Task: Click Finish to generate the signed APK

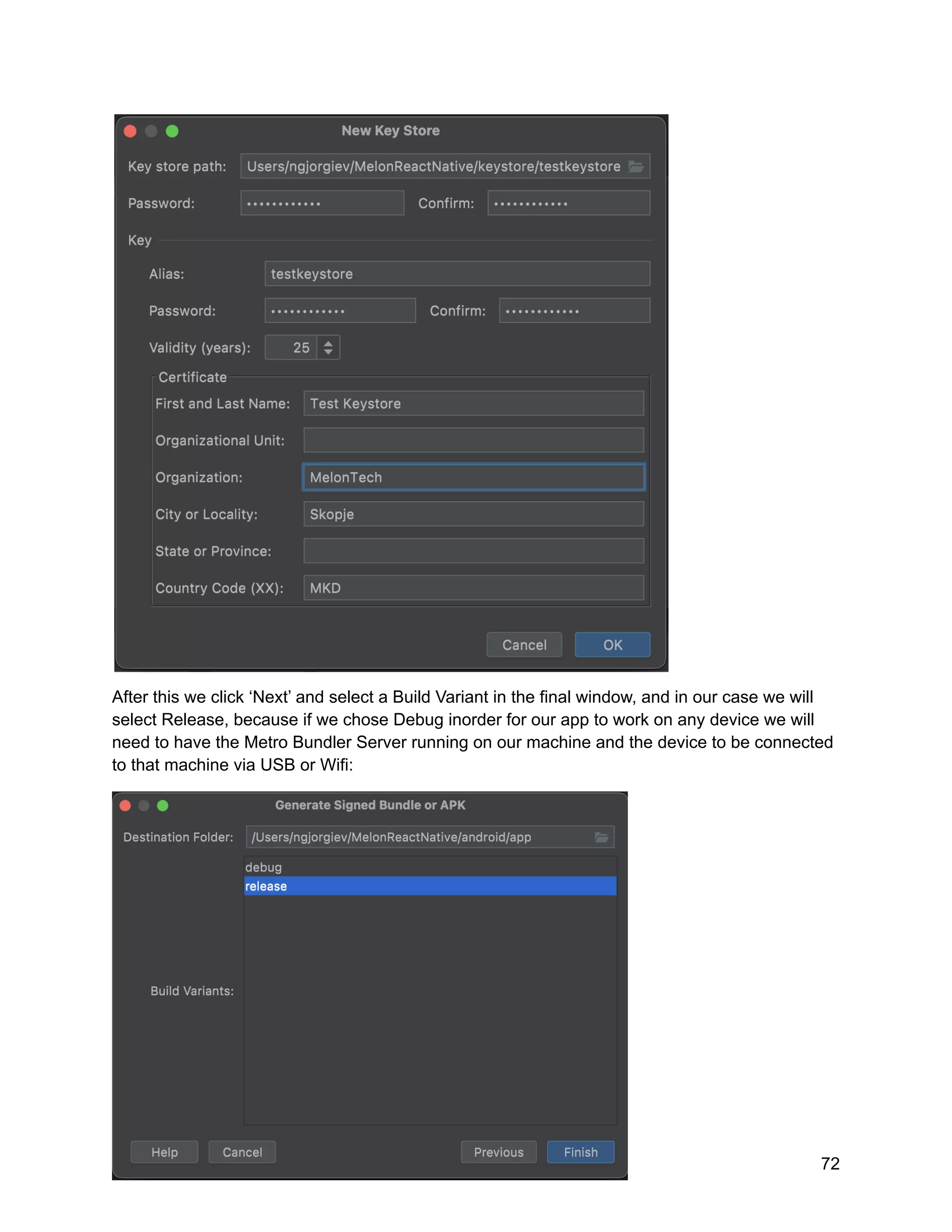Action: [580, 1152]
